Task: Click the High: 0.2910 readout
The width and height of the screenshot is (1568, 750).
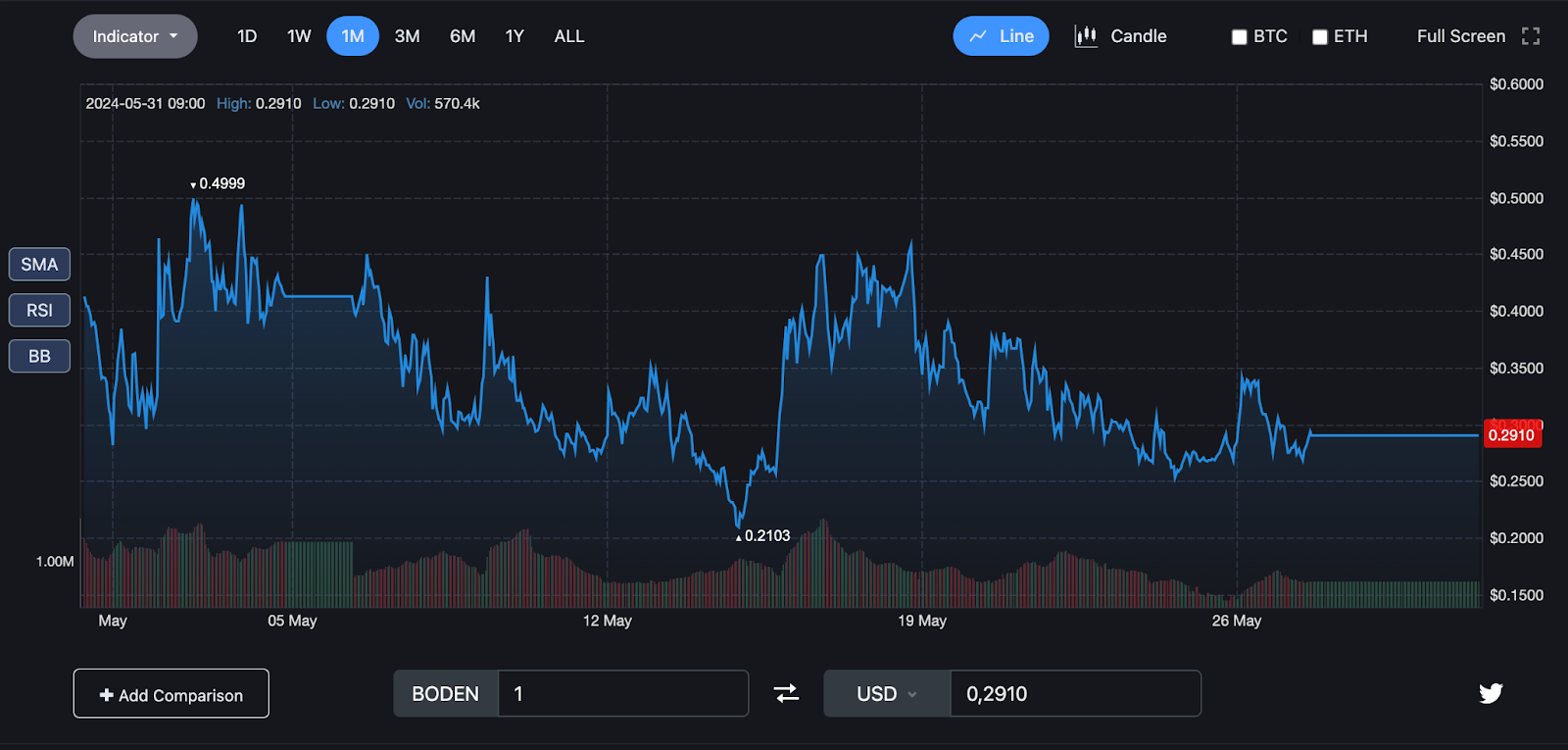Action: coord(259,104)
